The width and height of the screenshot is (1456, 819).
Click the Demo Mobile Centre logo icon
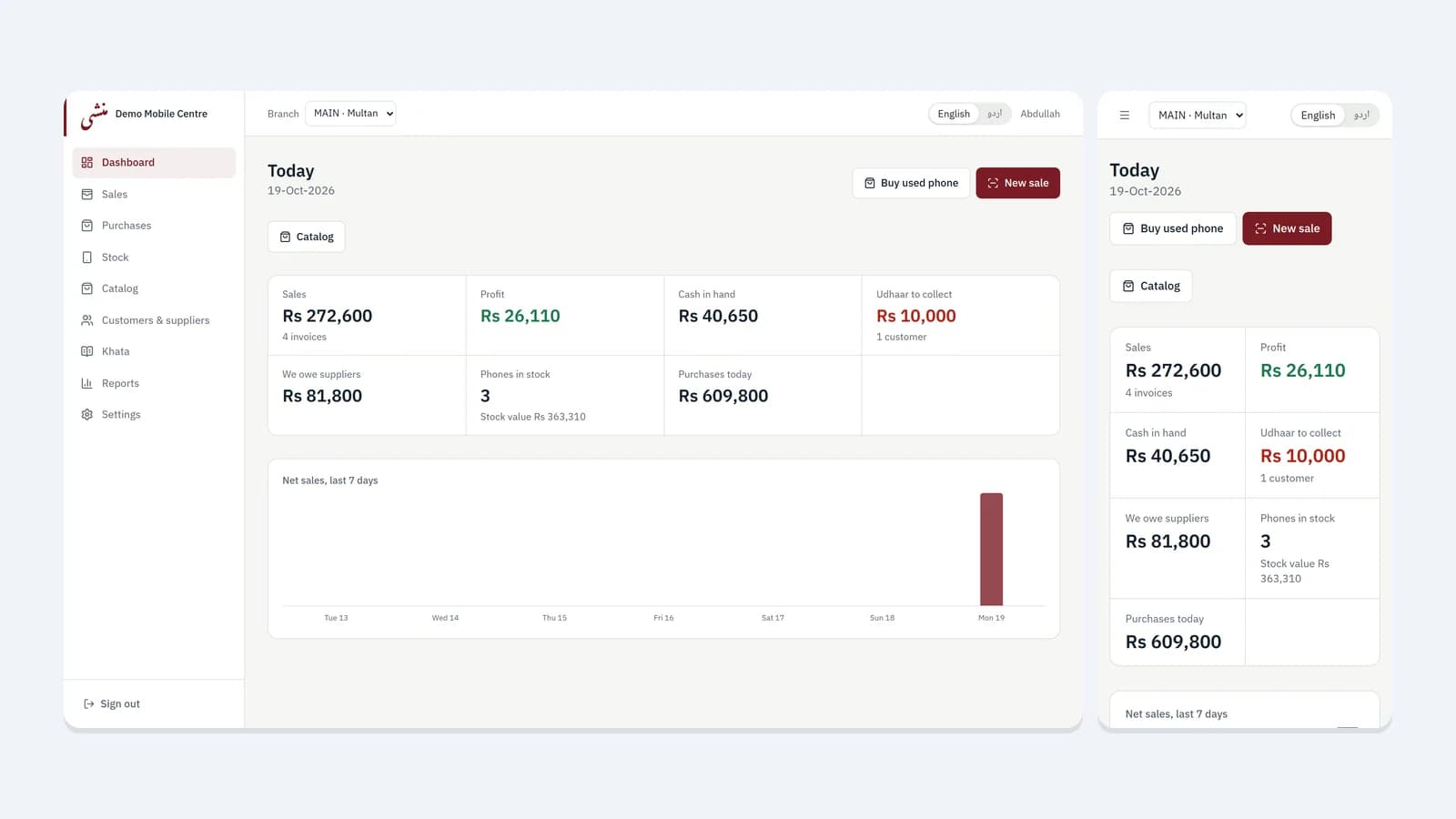(94, 115)
